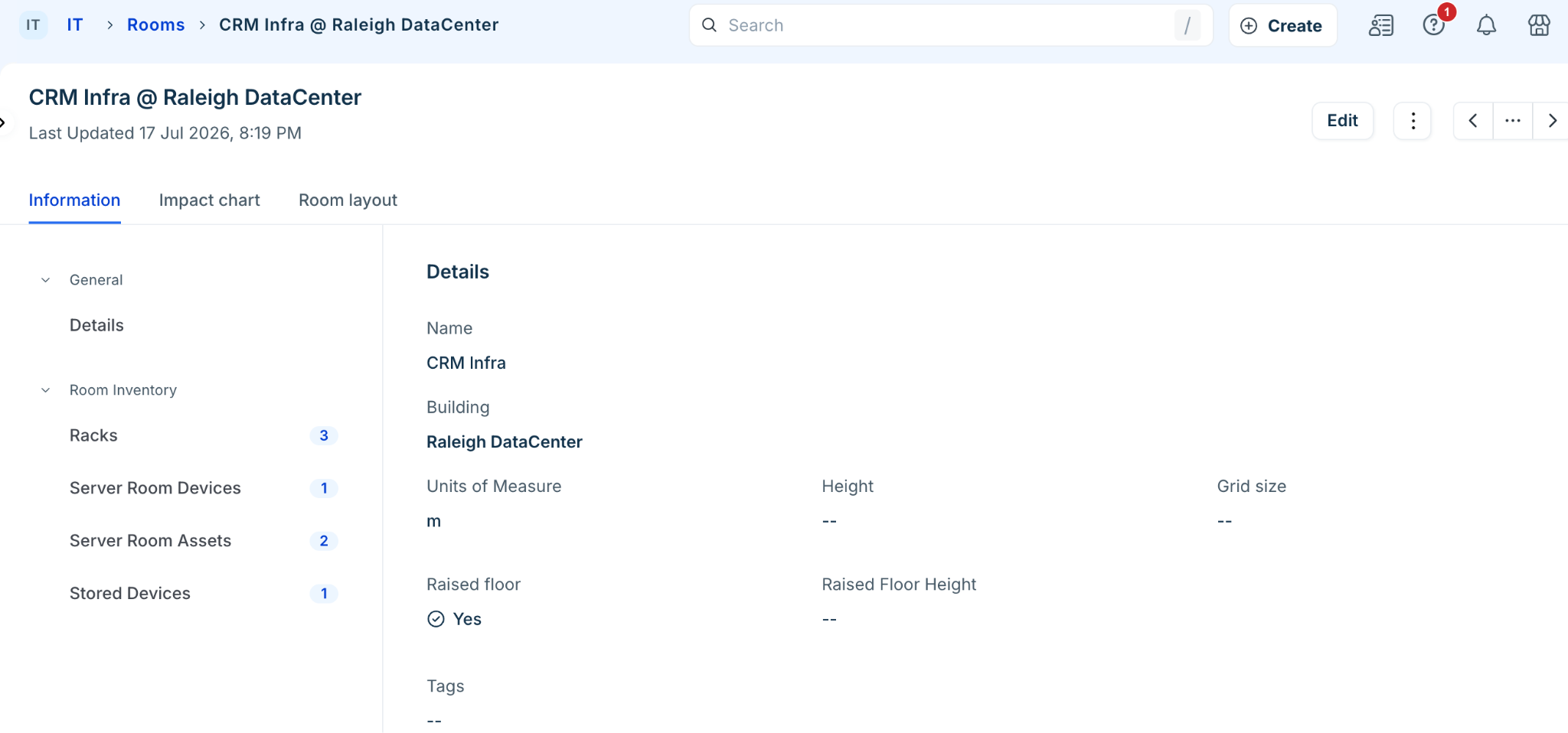1568x733 pixels.
Task: Go to next record arrow
Action: click(x=1552, y=121)
